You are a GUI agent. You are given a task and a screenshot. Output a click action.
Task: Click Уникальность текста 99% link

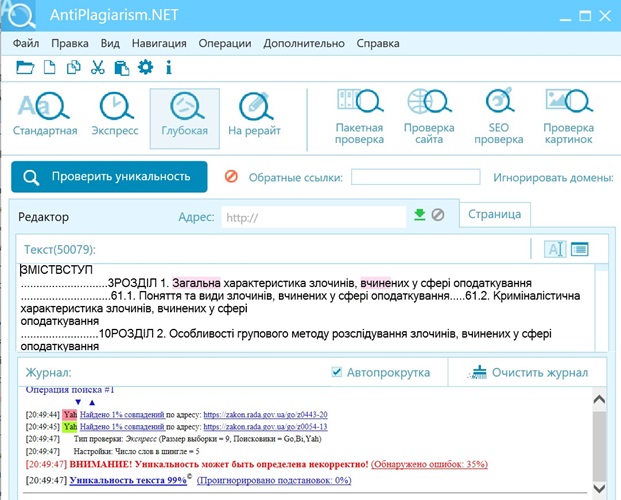click(x=128, y=480)
